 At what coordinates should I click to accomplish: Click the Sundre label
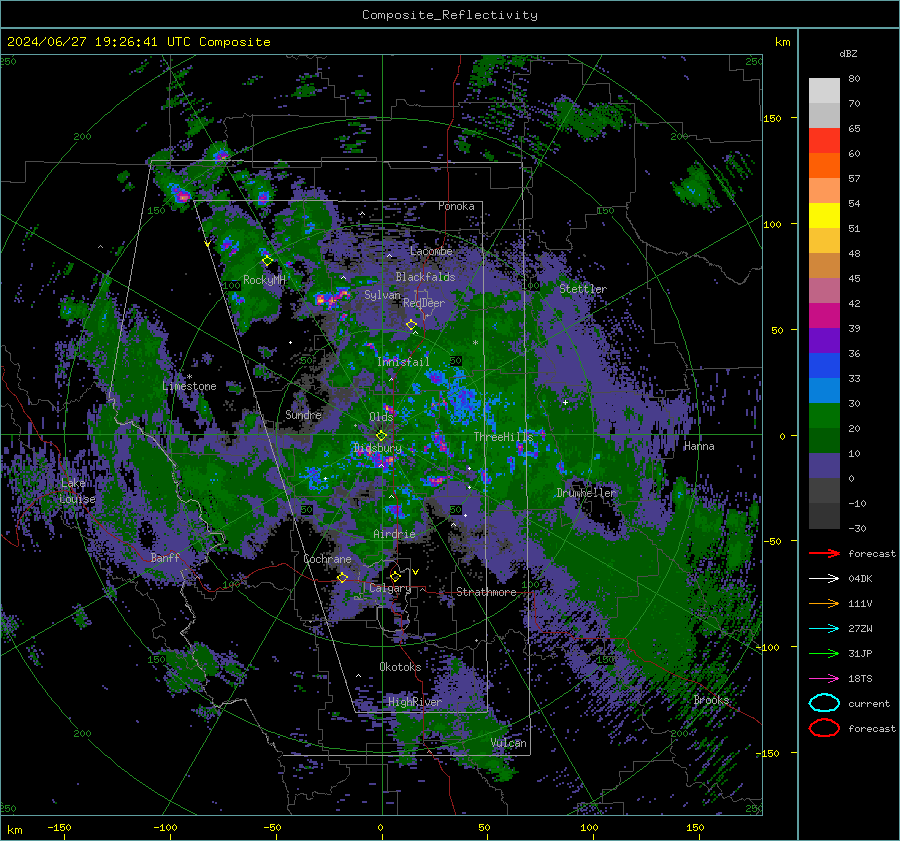[304, 414]
